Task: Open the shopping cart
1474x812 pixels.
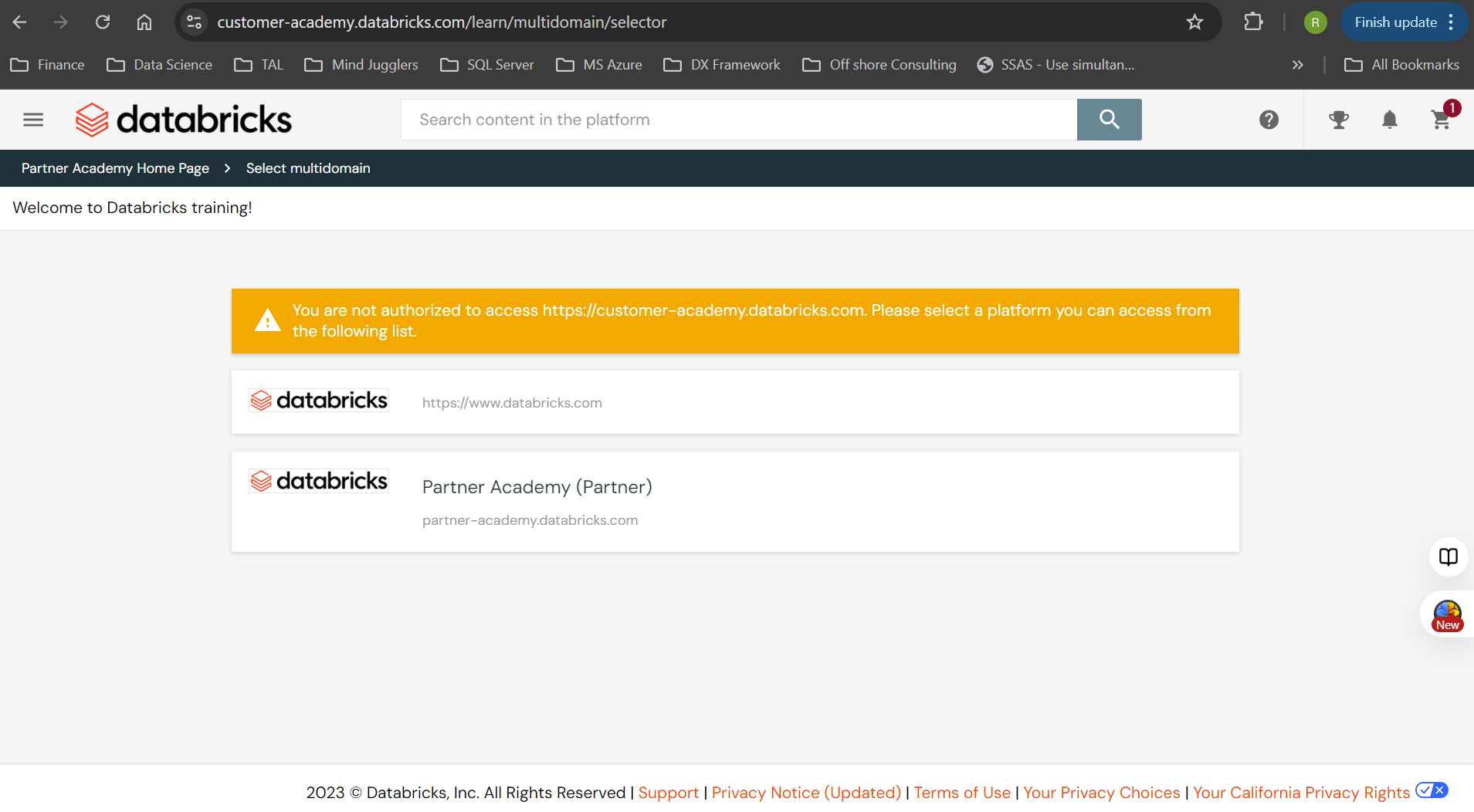Action: (1440, 120)
